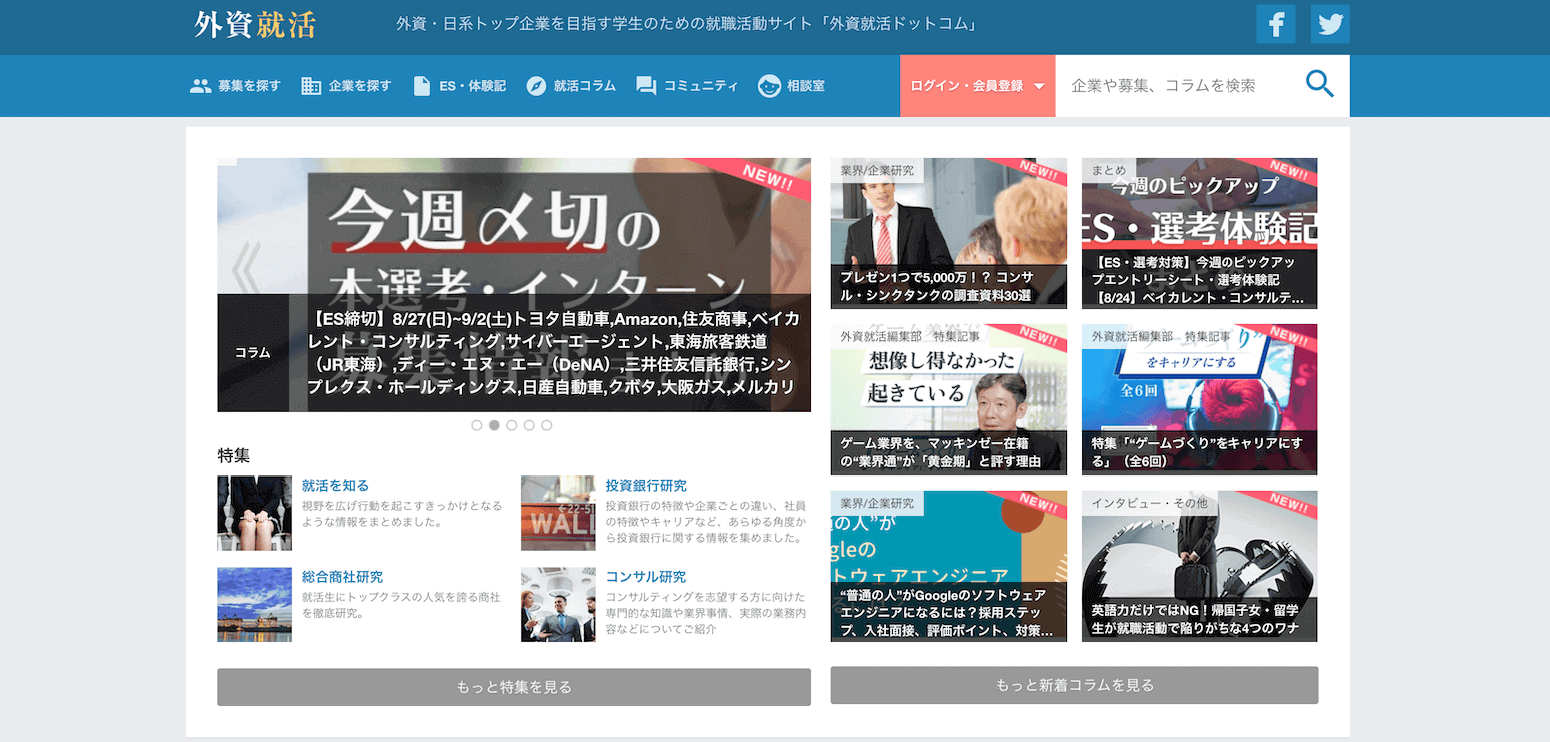Screen dimensions: 1550x742
Task: Open the コンサル研究 businessmen thumbnail
Action: point(558,605)
